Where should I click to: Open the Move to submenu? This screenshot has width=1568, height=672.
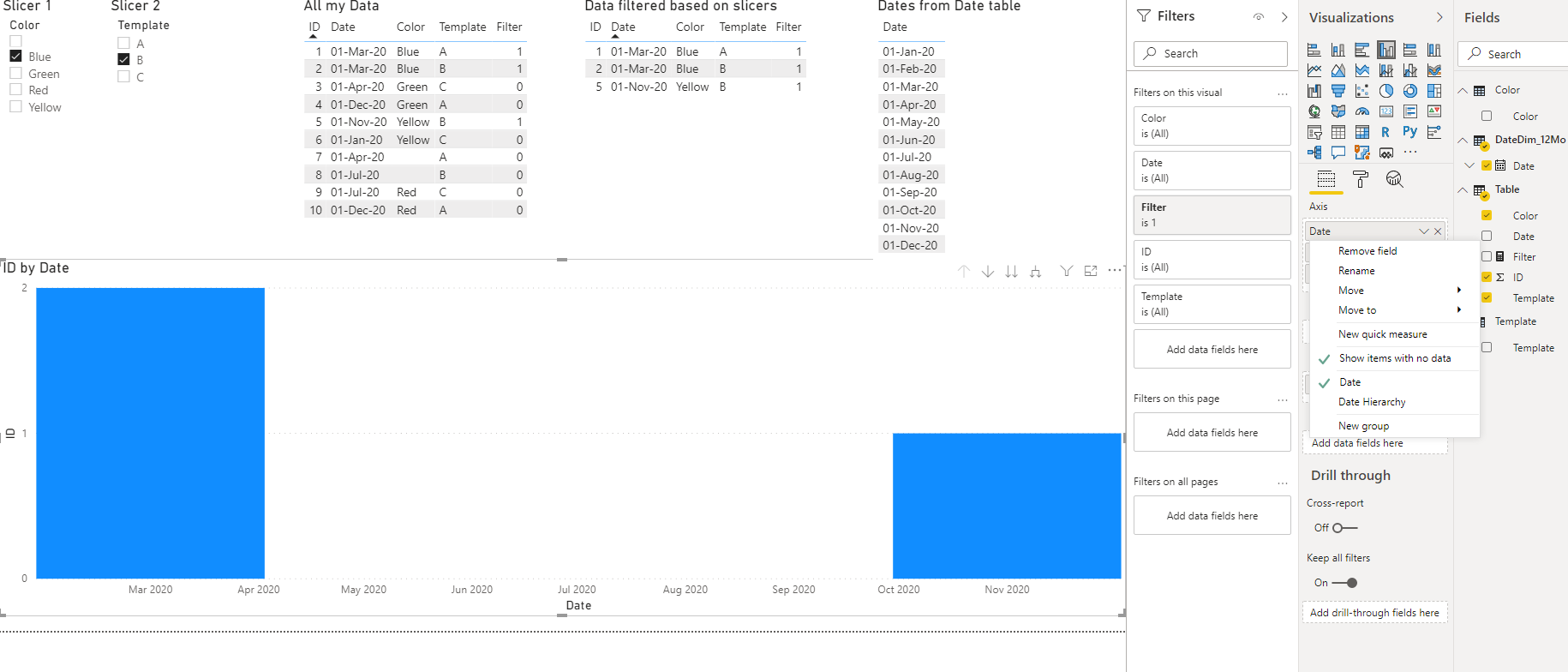tap(1394, 310)
